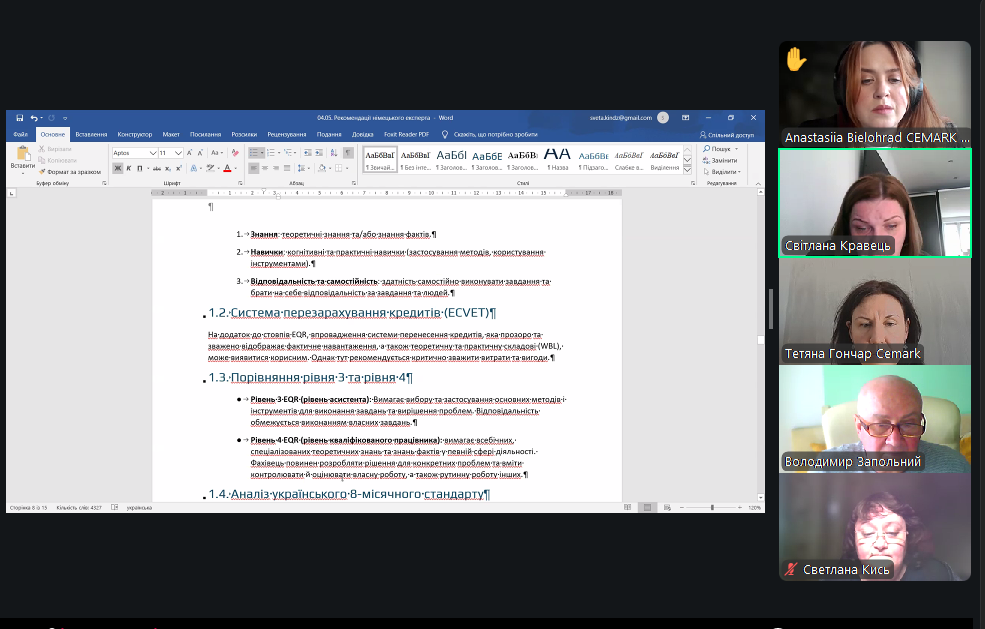
Task: Toggle bold (Ж) formatting
Action: click(117, 168)
